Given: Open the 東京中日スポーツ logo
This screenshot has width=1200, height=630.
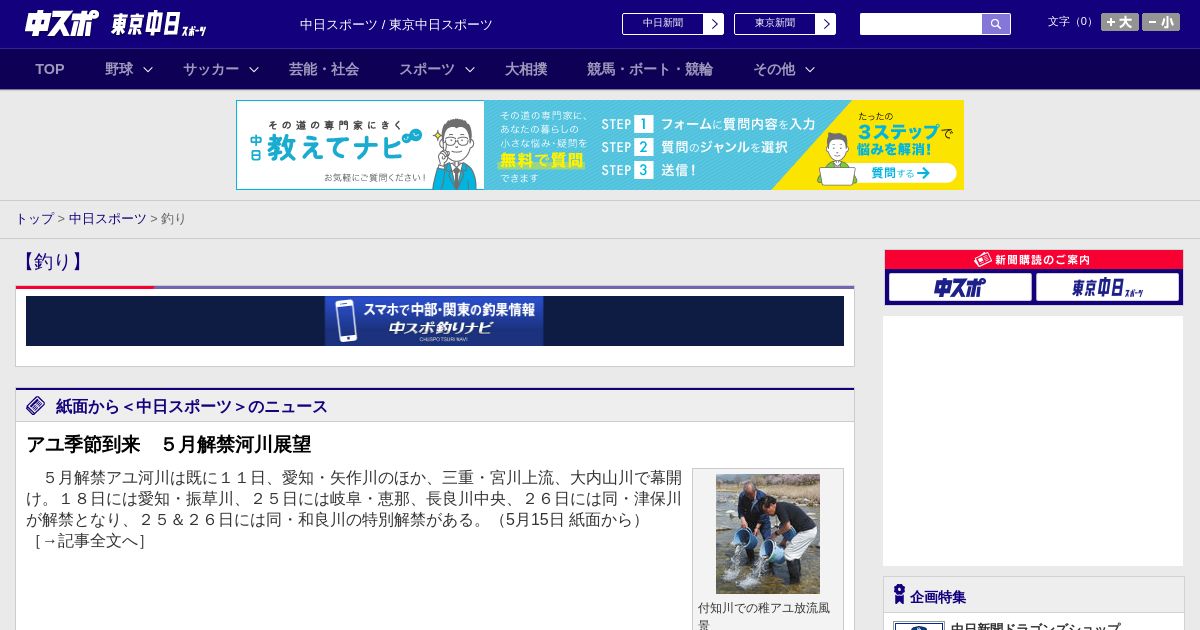Looking at the screenshot, I should (x=158, y=24).
